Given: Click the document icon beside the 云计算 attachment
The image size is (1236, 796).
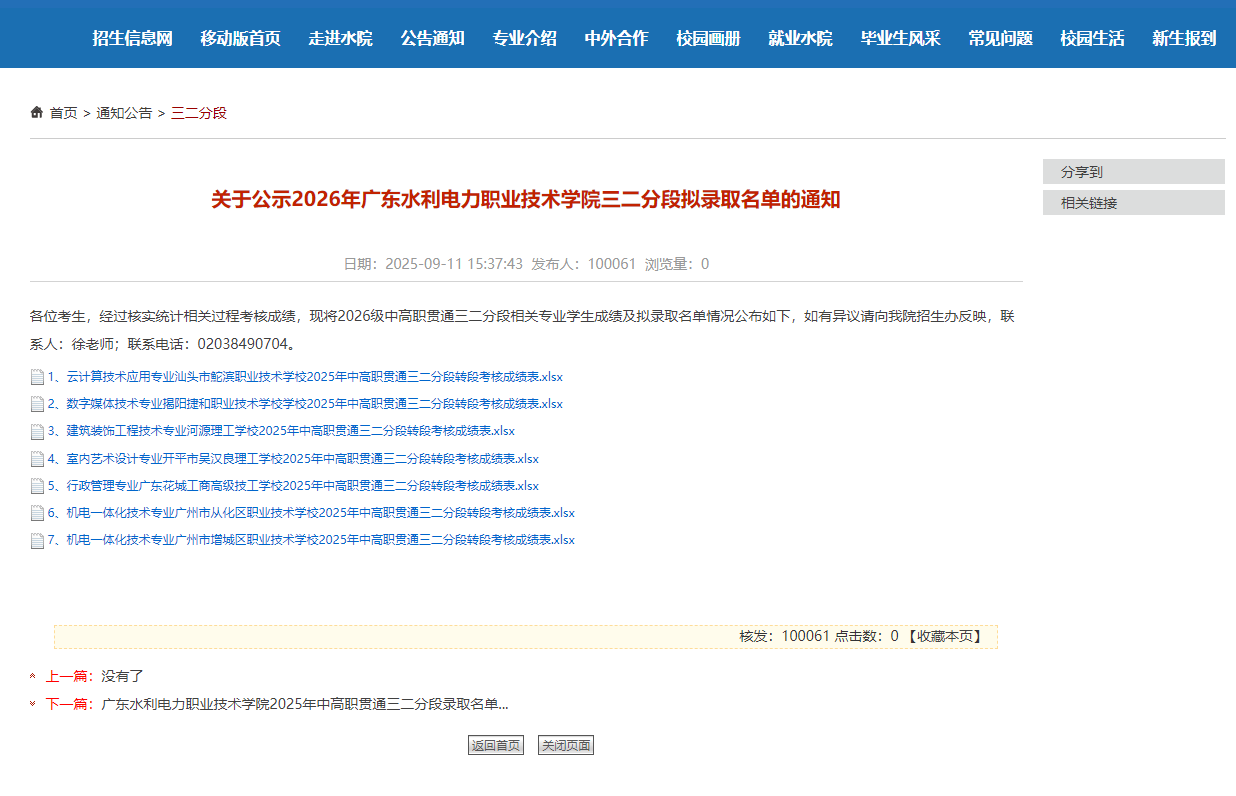Looking at the screenshot, I should coord(36,377).
